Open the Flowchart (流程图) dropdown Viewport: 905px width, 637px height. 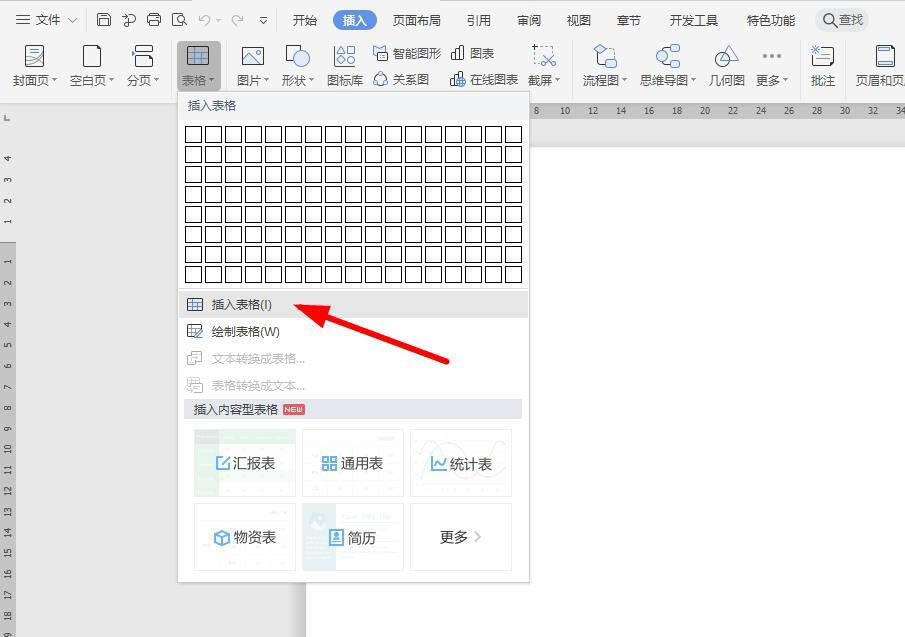[605, 66]
